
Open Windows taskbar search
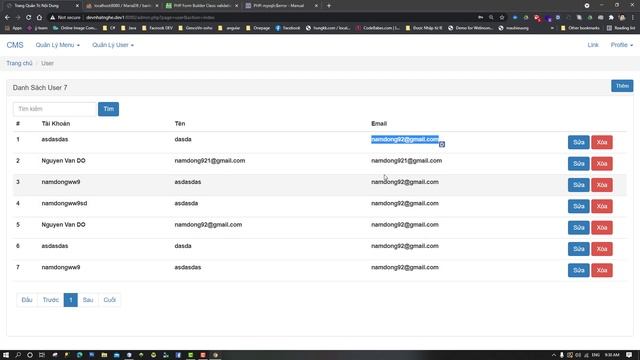18,355
